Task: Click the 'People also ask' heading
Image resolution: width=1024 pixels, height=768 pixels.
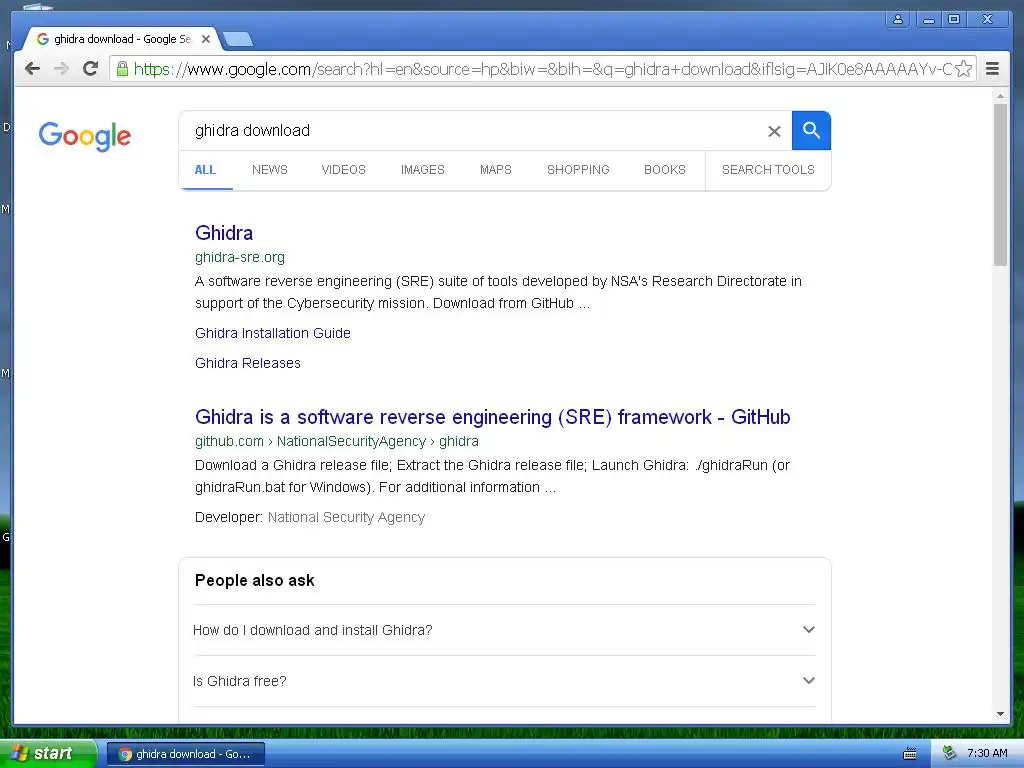Action: [255, 581]
